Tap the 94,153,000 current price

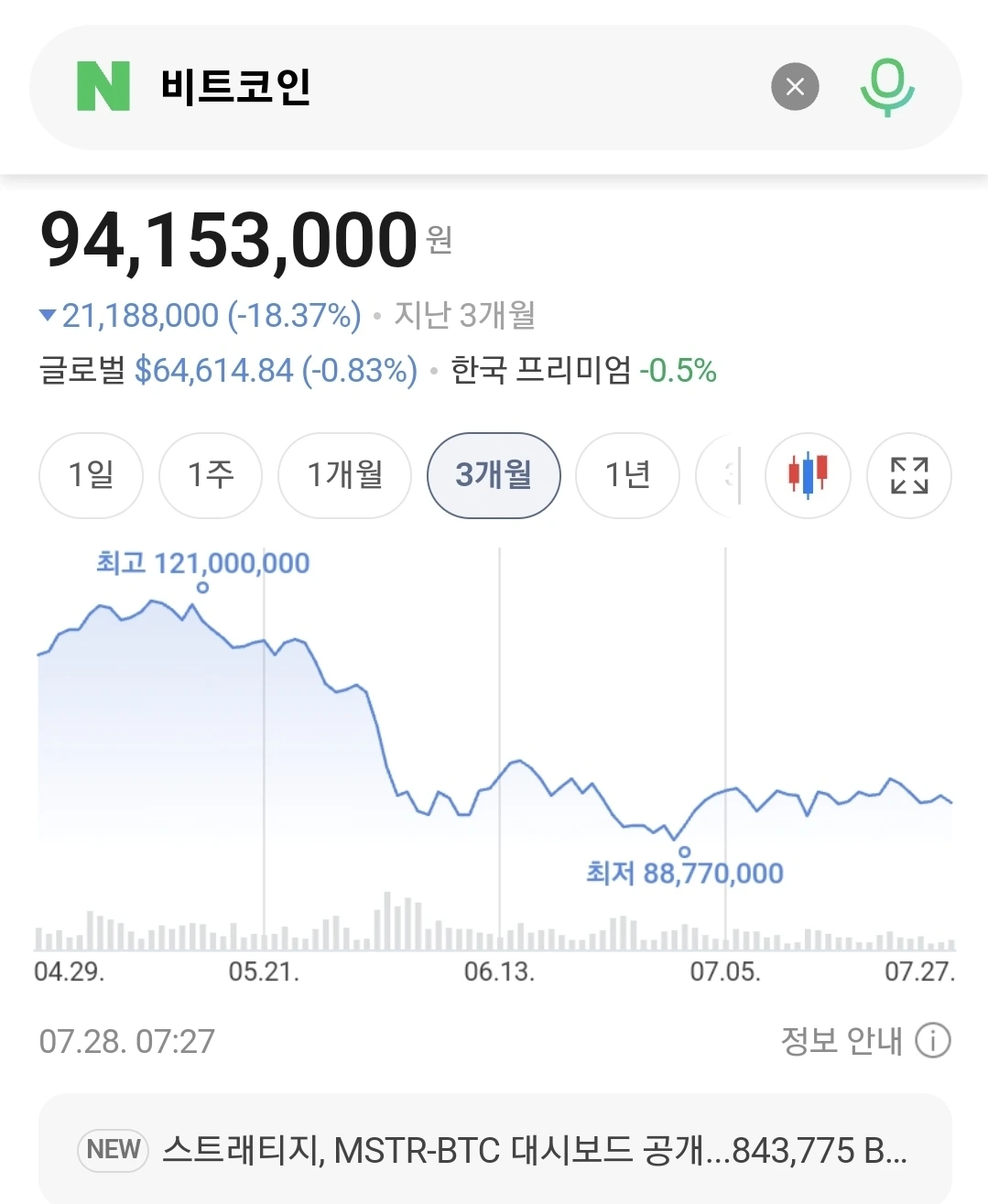click(x=229, y=240)
